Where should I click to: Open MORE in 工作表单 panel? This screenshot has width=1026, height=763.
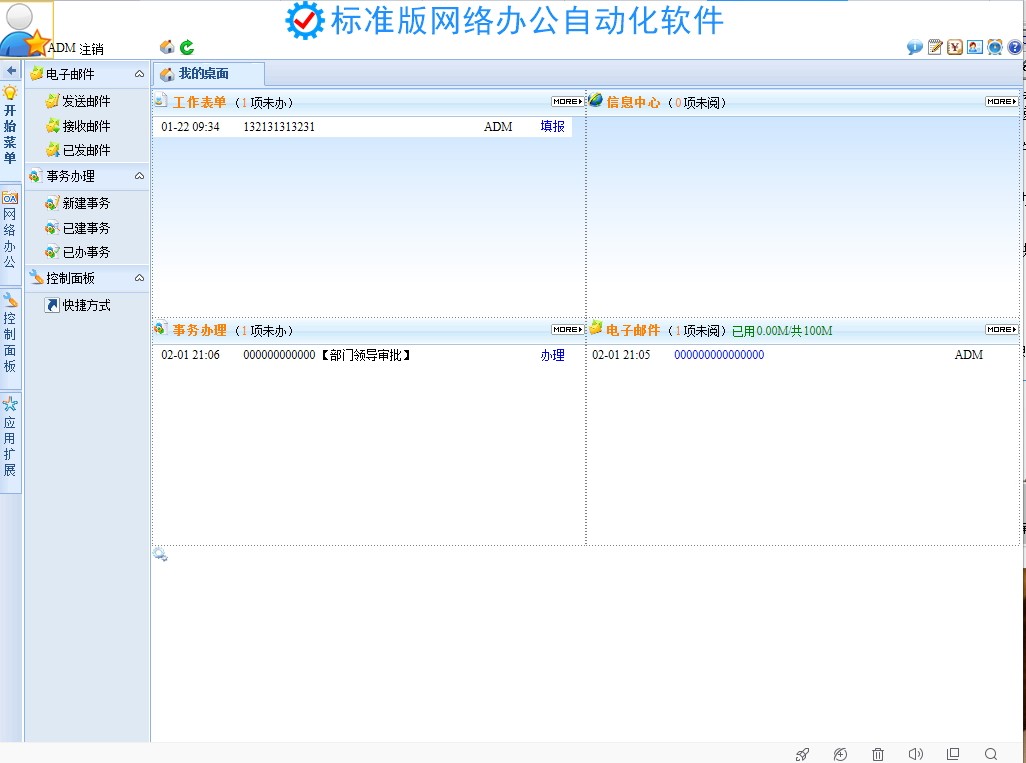[567, 101]
